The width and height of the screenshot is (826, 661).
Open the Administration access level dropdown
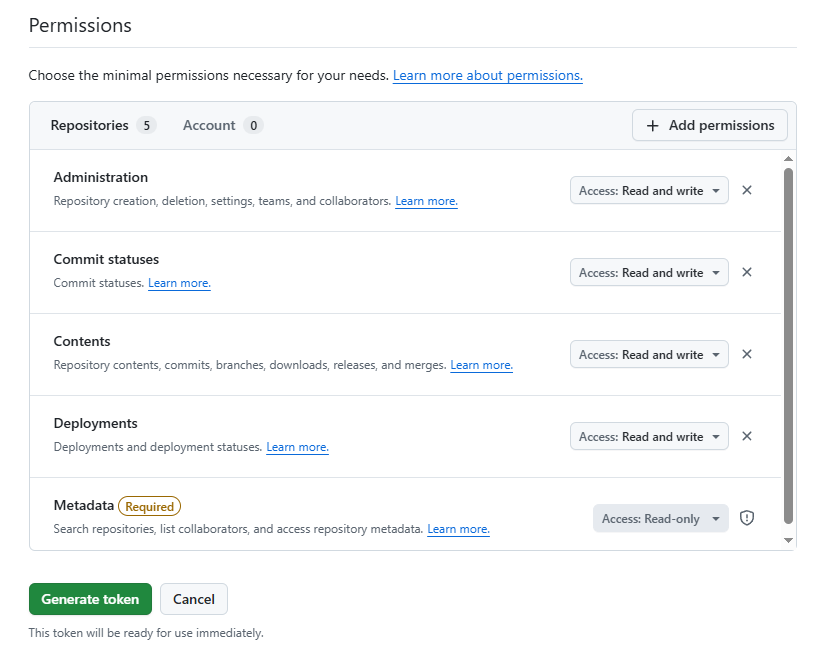click(649, 190)
